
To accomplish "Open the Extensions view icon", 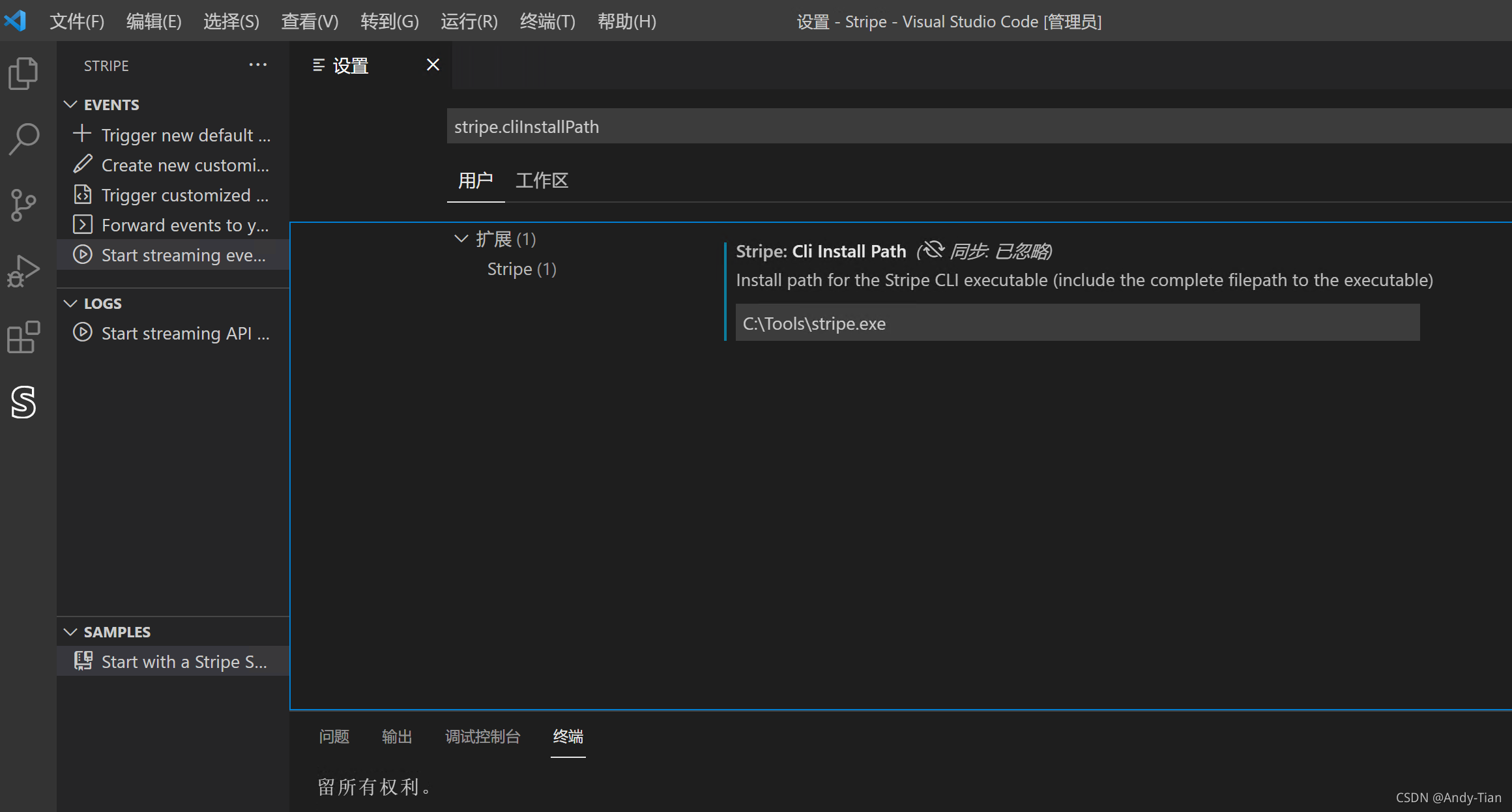I will pyautogui.click(x=23, y=337).
